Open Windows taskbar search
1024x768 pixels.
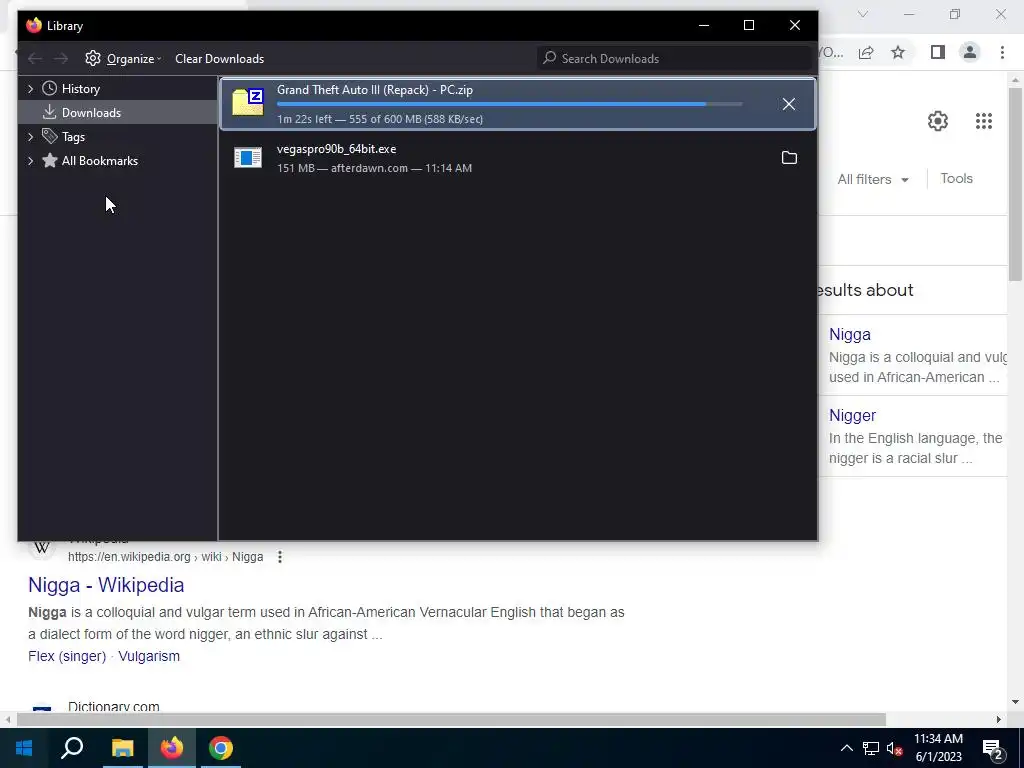pyautogui.click(x=72, y=748)
